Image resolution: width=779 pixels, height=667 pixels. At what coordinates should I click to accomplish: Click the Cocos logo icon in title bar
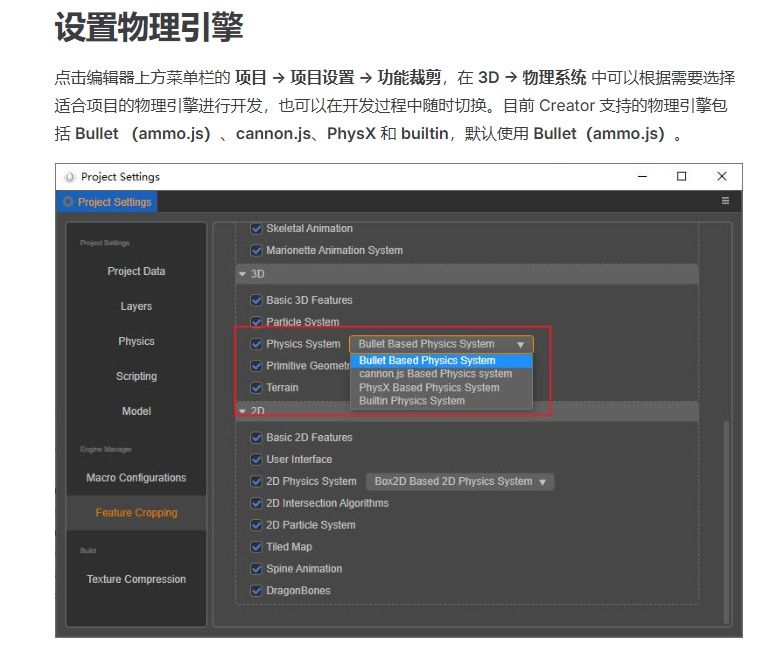coord(70,177)
